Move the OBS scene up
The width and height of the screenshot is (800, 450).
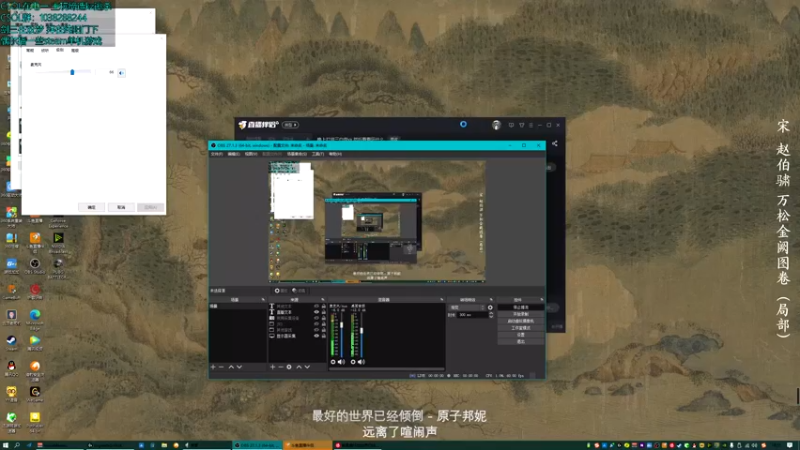[x=231, y=367]
